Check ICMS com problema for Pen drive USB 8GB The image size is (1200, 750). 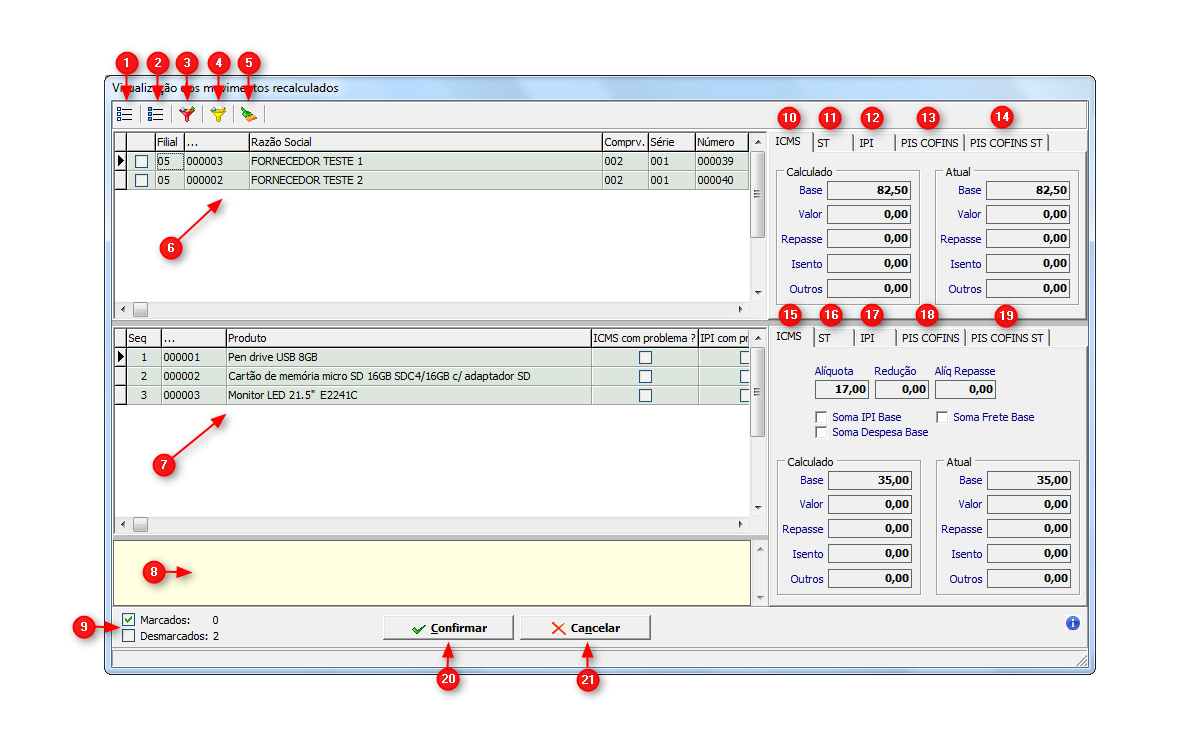[645, 357]
